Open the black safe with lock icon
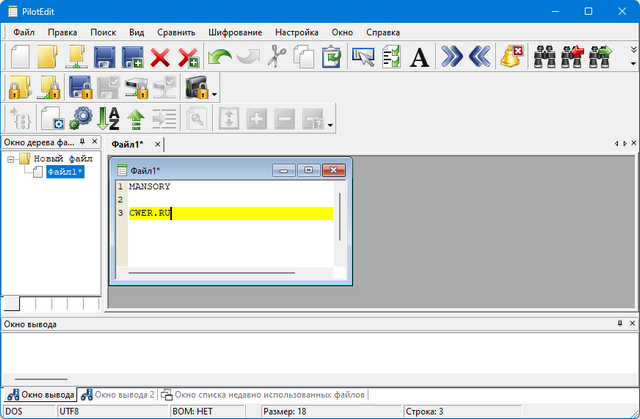The image size is (640, 419). tap(197, 87)
